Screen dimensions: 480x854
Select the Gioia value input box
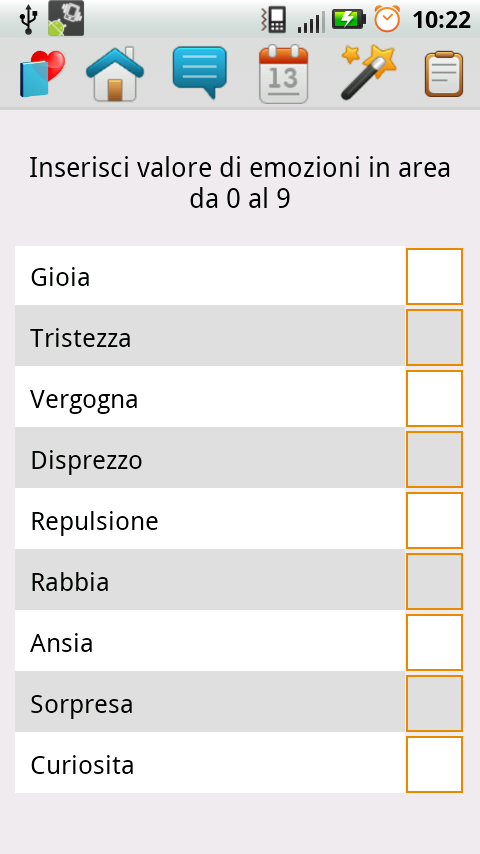pyautogui.click(x=434, y=276)
